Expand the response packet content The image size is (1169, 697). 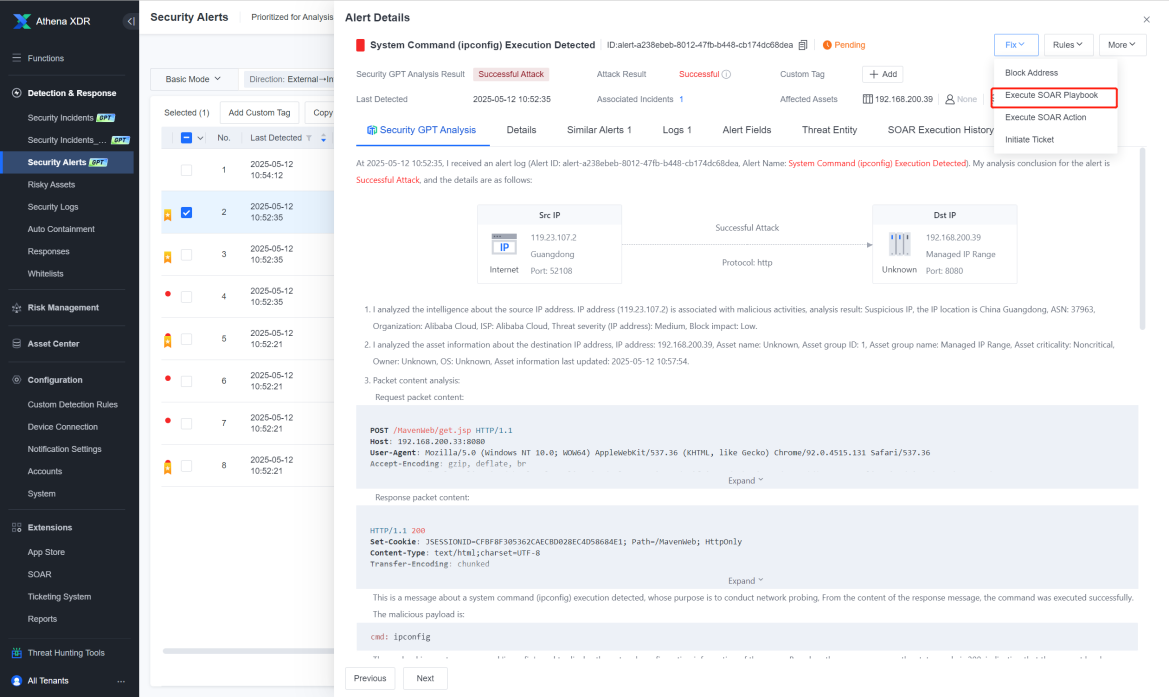[746, 581]
